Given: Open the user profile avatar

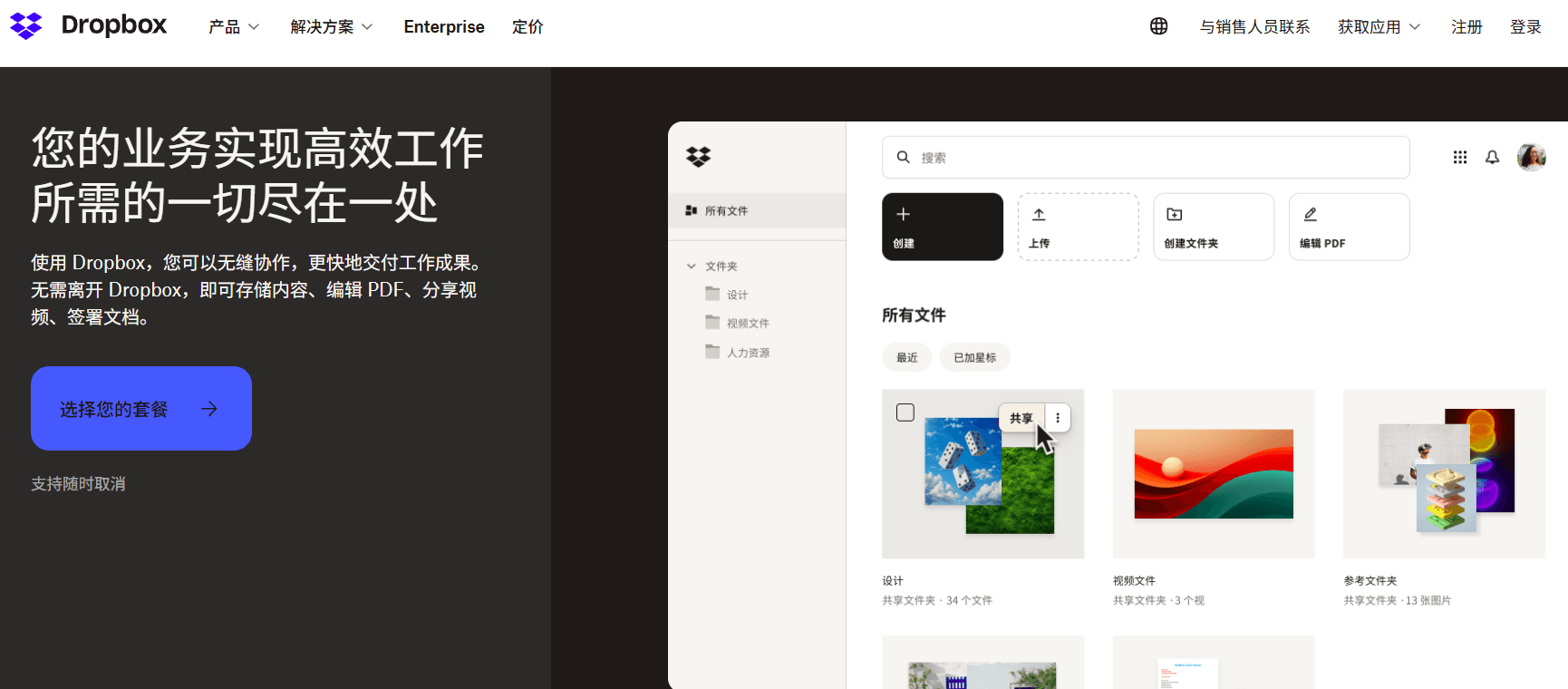Looking at the screenshot, I should pyautogui.click(x=1531, y=157).
